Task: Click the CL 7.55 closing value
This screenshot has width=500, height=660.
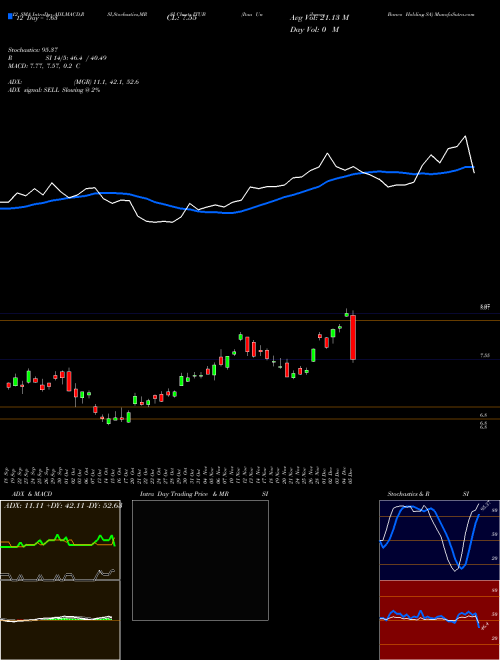Action: pos(182,18)
